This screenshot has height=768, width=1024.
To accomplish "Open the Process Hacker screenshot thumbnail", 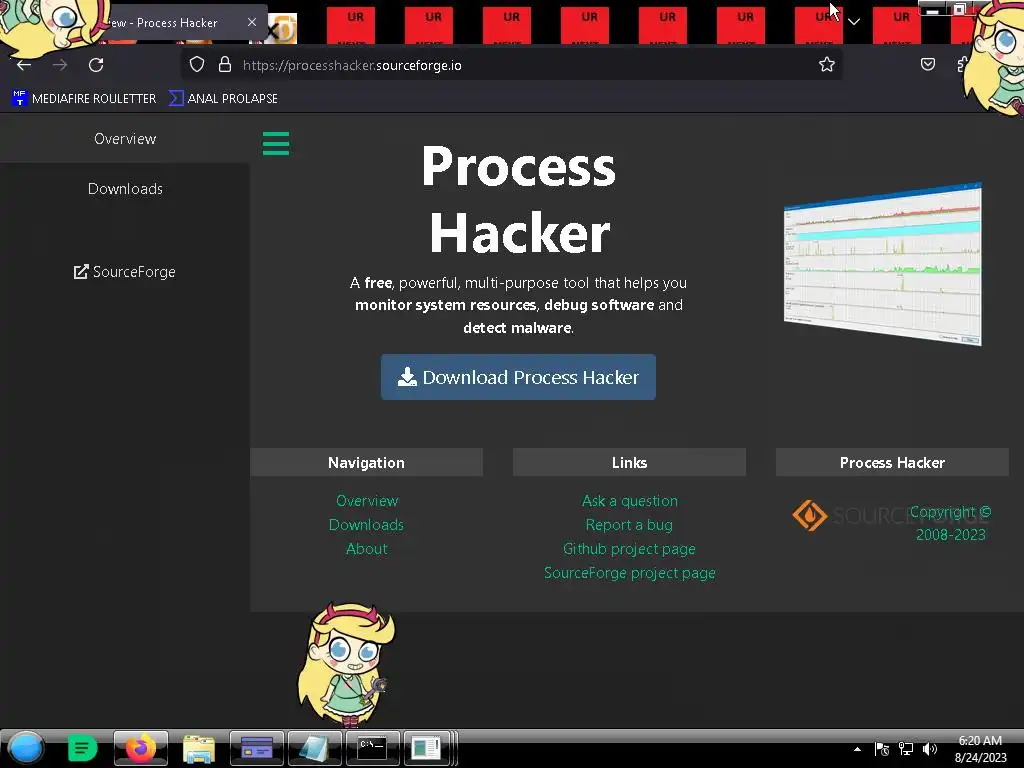I will [x=882, y=264].
